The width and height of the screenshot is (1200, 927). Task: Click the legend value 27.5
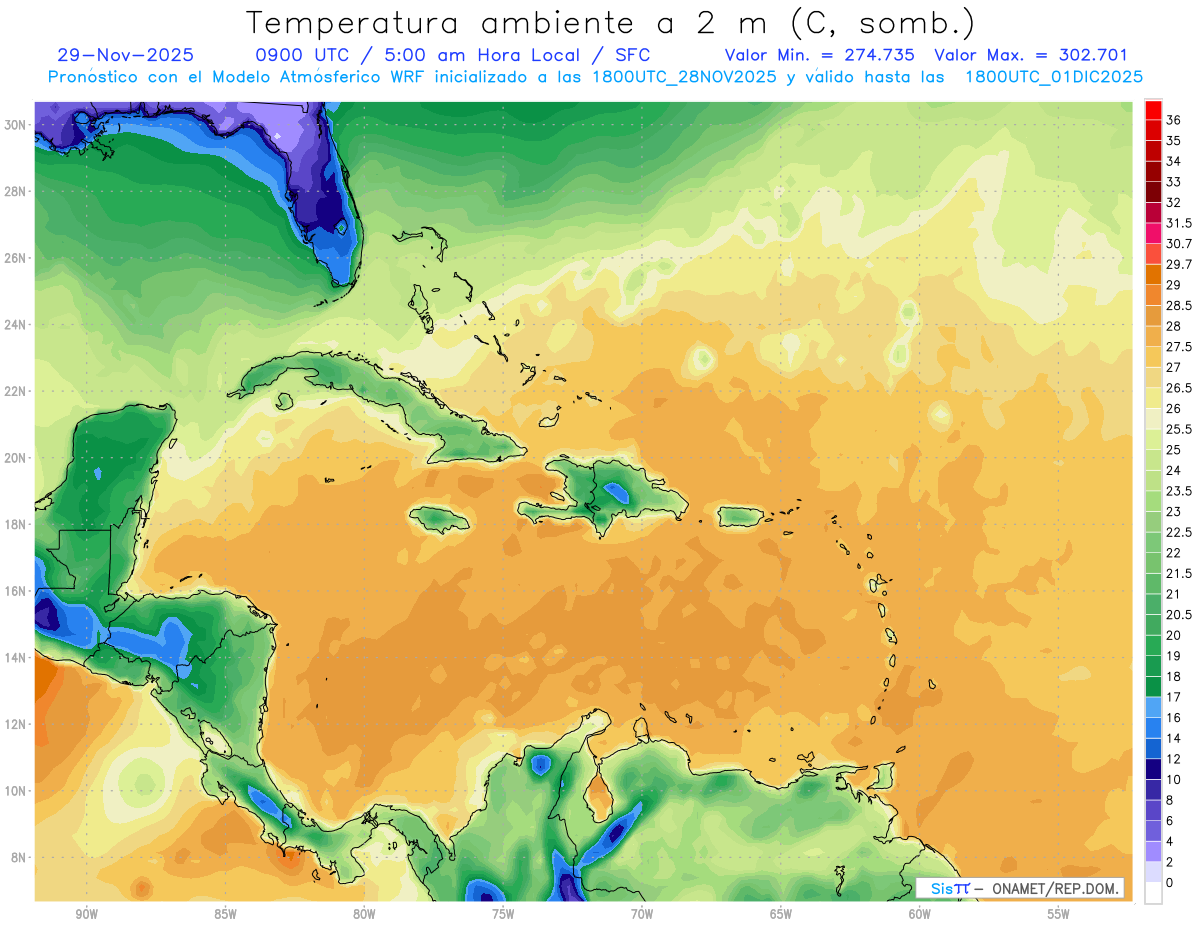tap(1179, 347)
